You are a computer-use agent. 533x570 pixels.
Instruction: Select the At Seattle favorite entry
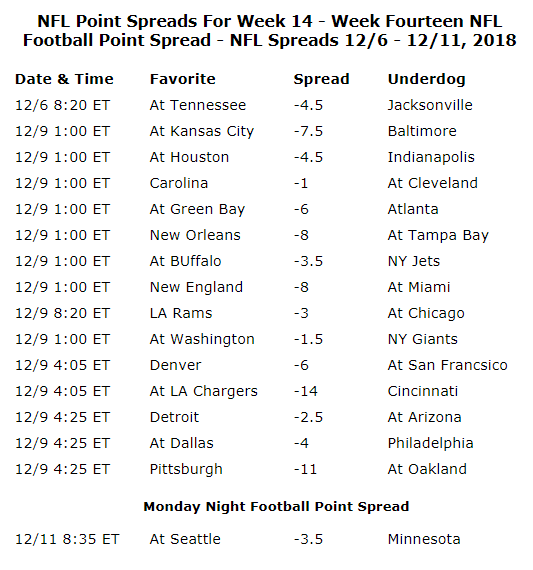[x=185, y=539]
